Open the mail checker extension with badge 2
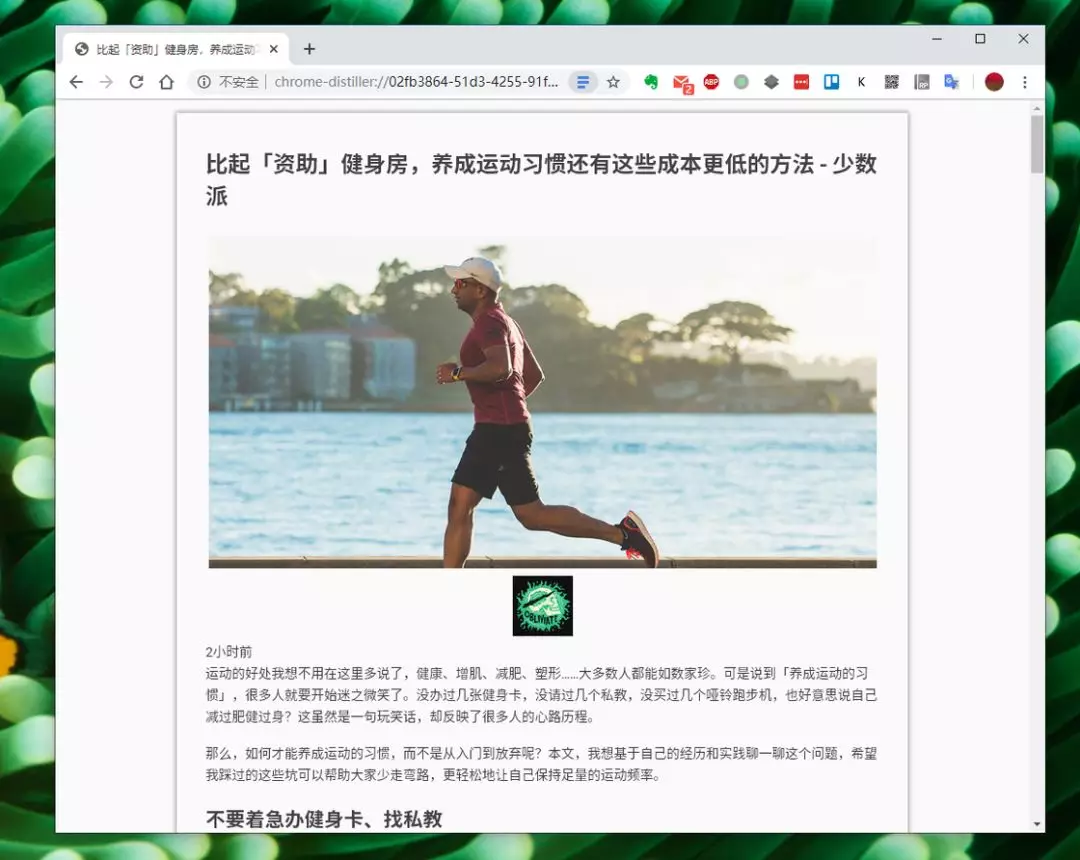Image resolution: width=1080 pixels, height=860 pixels. [x=681, y=82]
